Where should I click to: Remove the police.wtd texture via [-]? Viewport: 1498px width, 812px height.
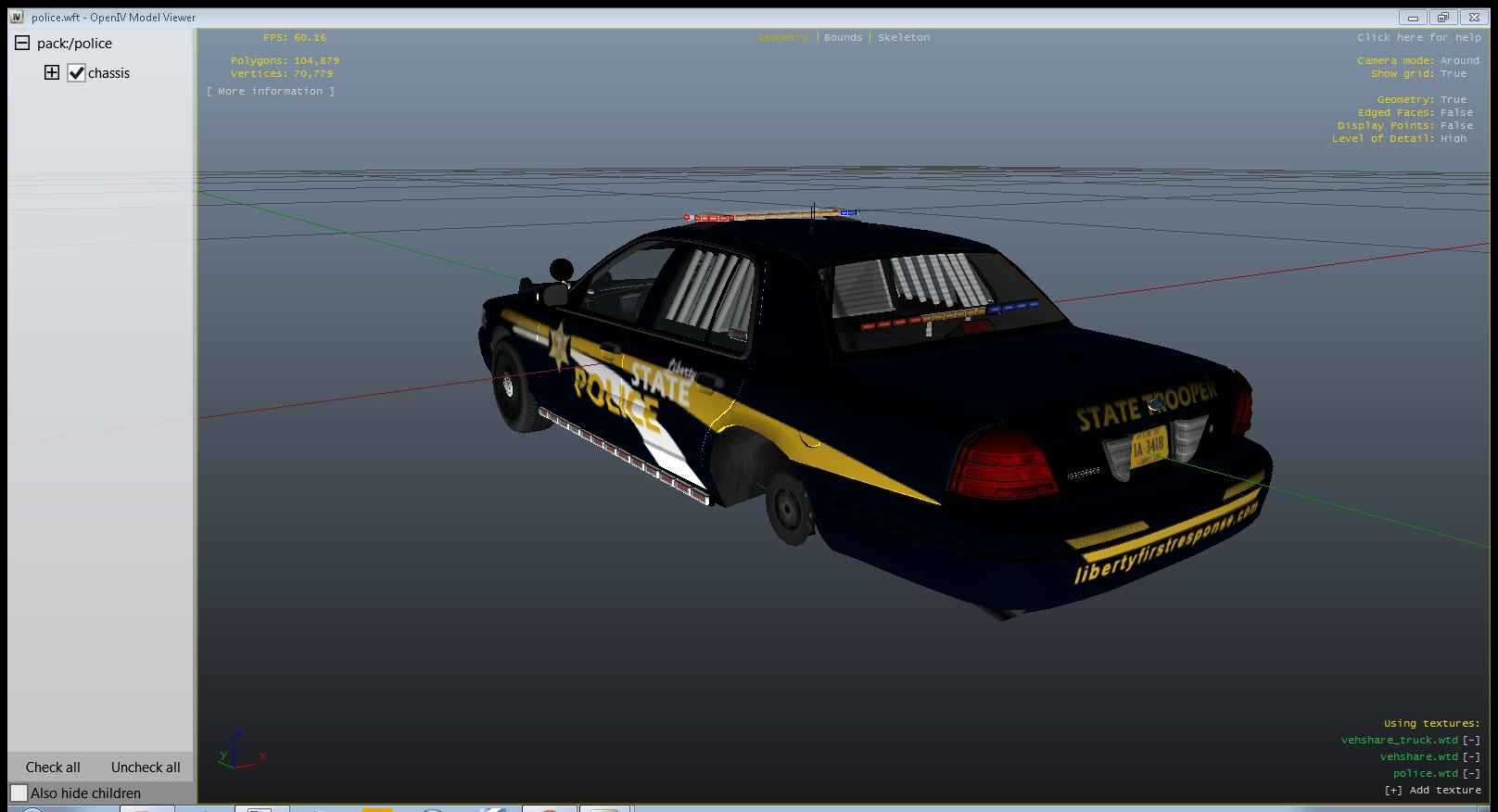1471,773
